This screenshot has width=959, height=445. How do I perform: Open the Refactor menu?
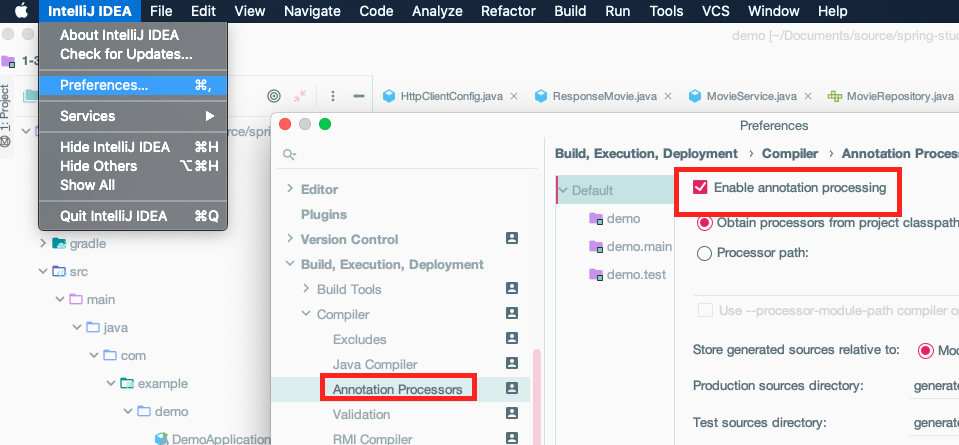(508, 11)
